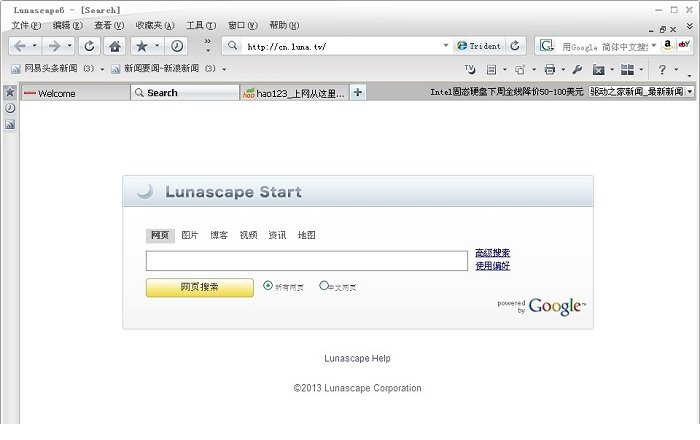Expand printer icon dropdown arrow
700x440 pixels.
coord(563,70)
